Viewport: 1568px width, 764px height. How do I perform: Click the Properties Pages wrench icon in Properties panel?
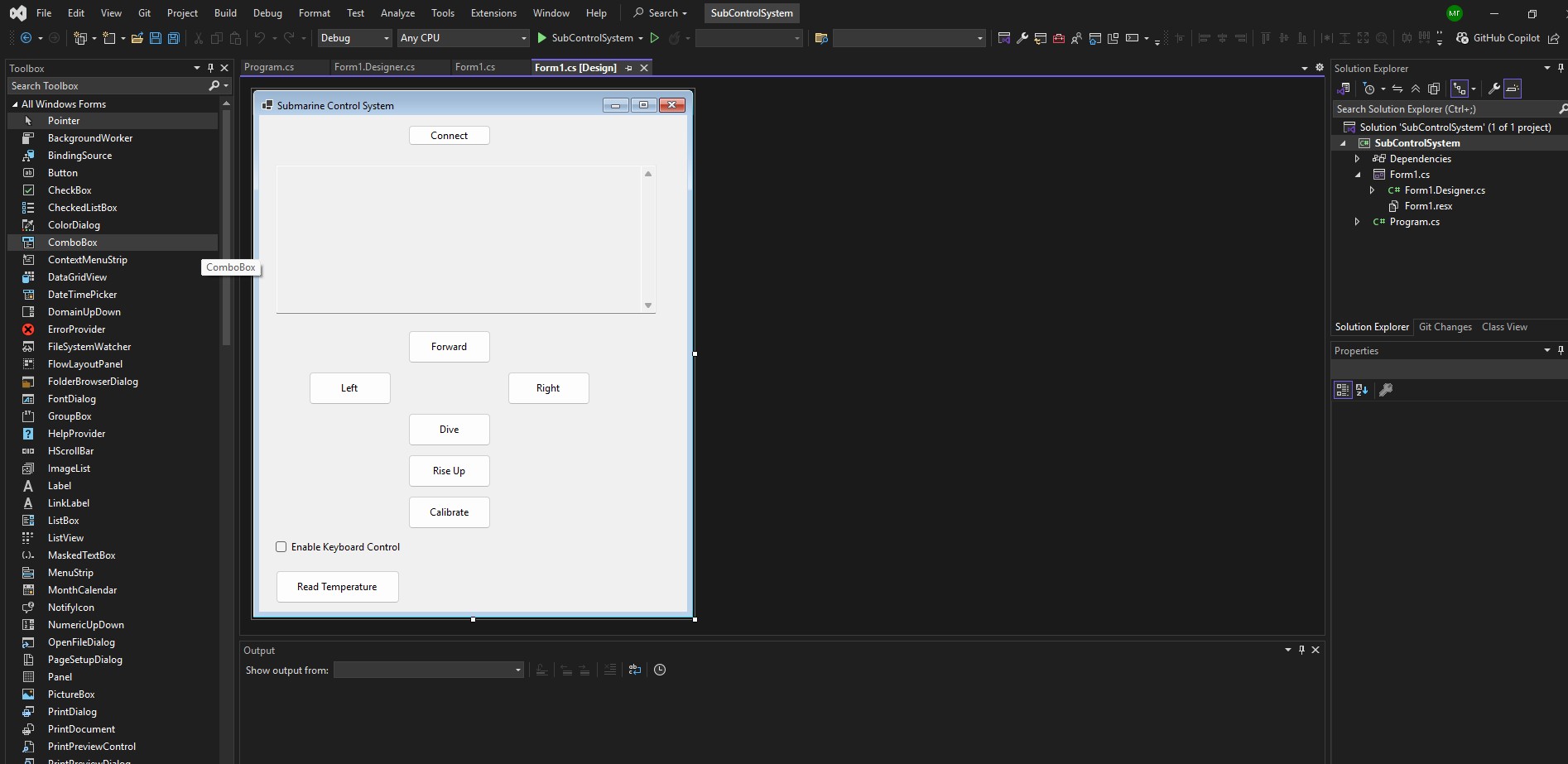pos(1386,390)
